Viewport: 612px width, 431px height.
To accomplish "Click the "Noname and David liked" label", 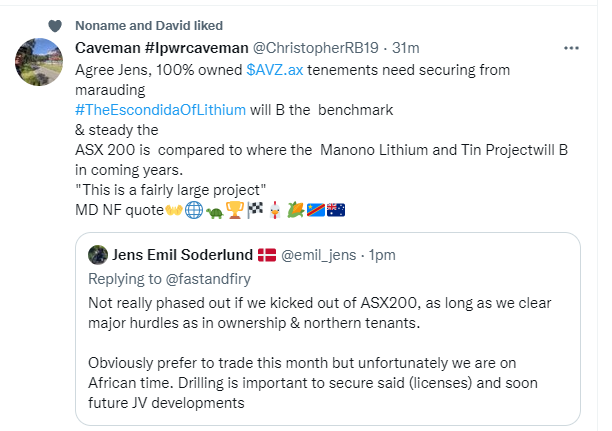I will (150, 25).
